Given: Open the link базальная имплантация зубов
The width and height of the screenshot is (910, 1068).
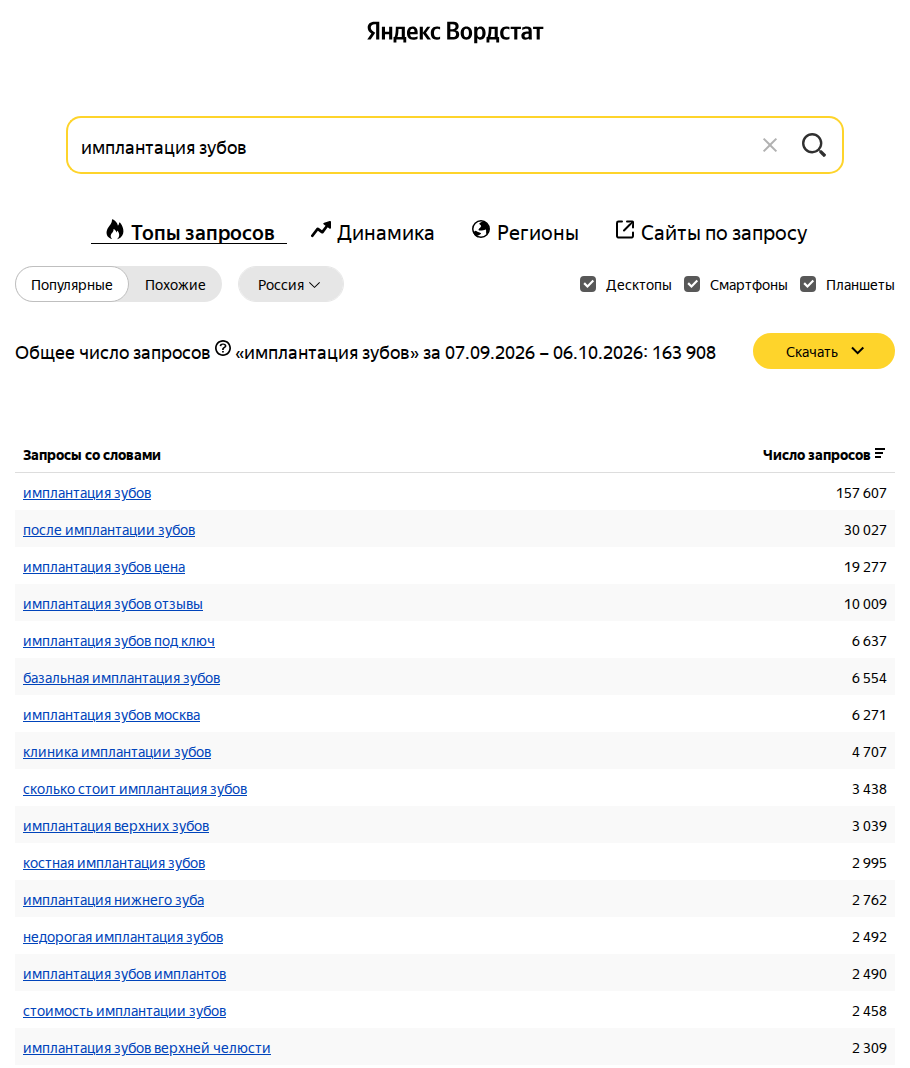Looking at the screenshot, I should click(122, 678).
